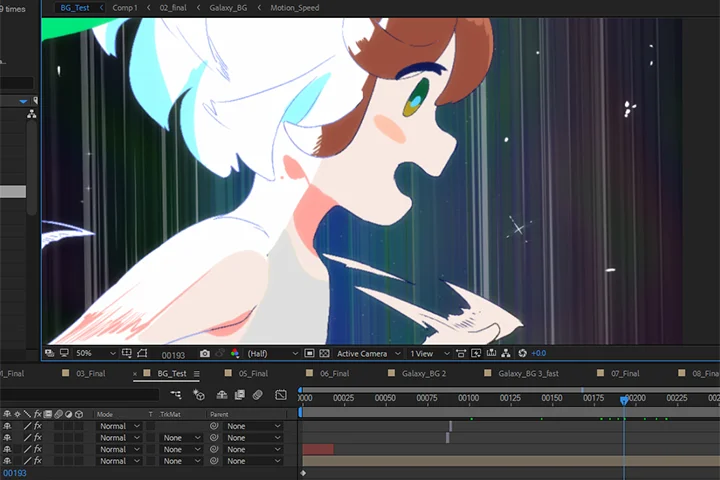This screenshot has width=720, height=480.
Task: Open the 1 View layout dropdown
Action: pyautogui.click(x=429, y=353)
